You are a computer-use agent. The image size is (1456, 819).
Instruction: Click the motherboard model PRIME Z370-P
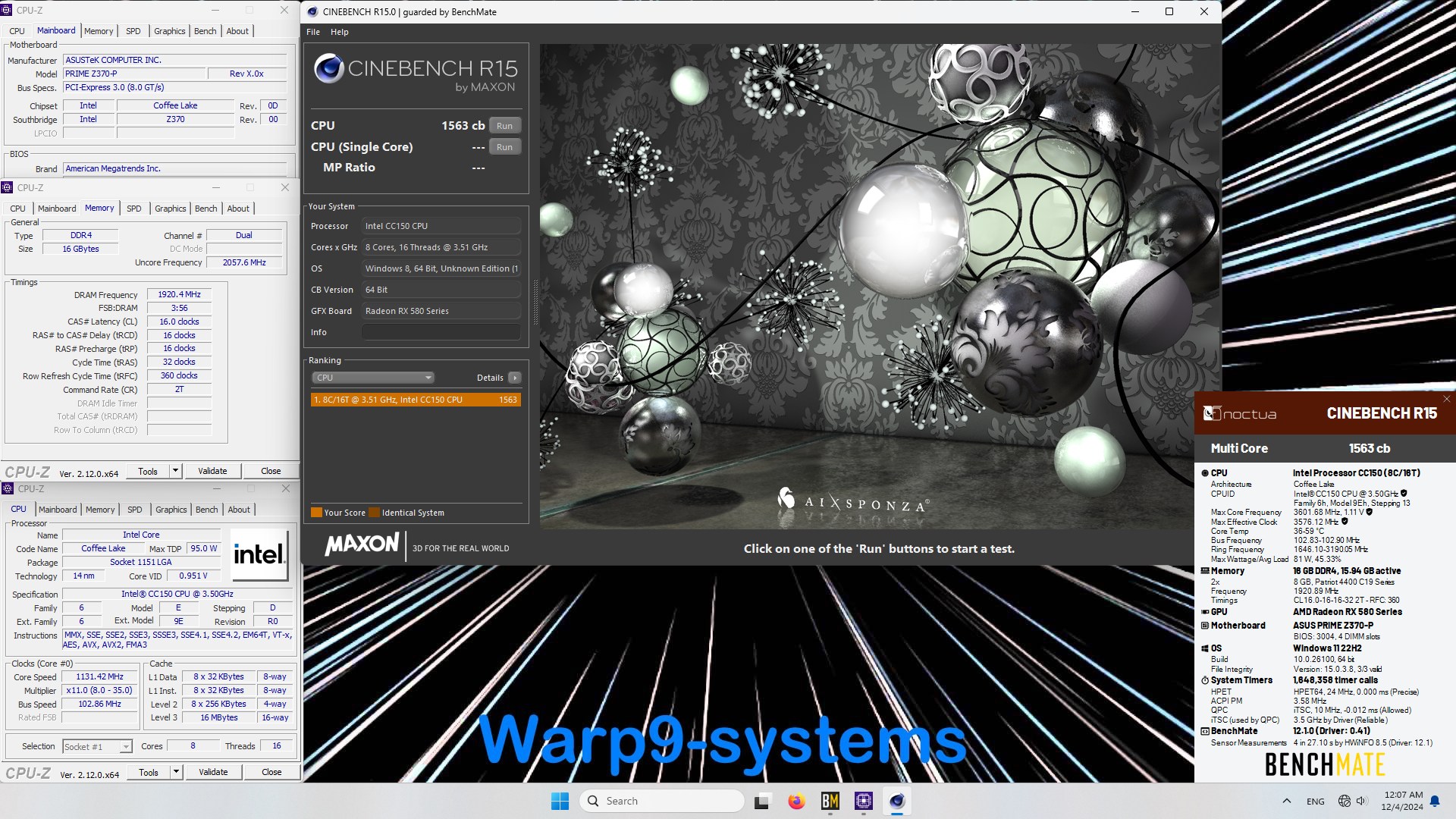pos(134,74)
